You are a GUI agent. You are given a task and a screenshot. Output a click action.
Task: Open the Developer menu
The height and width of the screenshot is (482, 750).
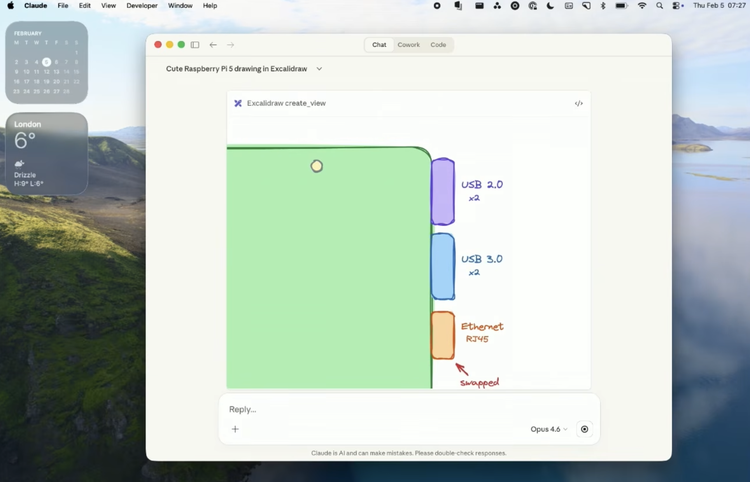[141, 6]
